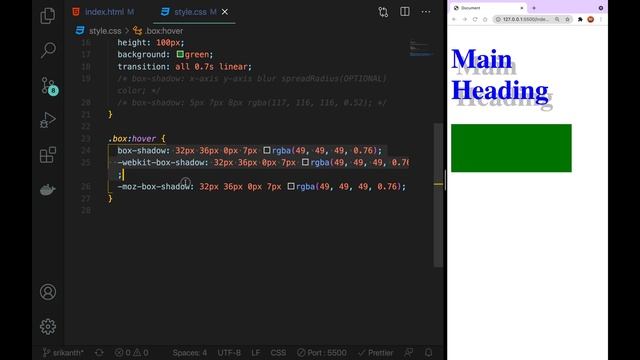Click the zoom magnifier in address bar
The image size is (640, 360).
point(557,19)
